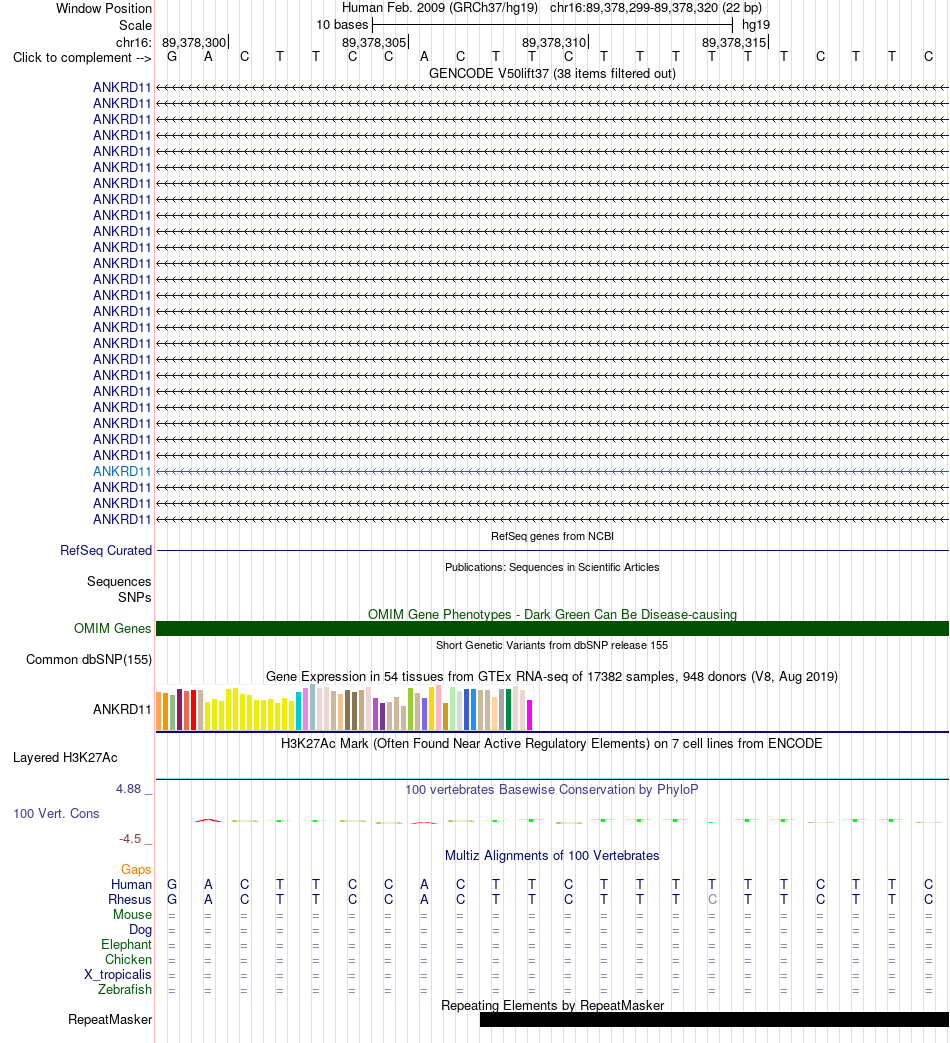Click the H3K27Ac Mark track title
The height and width of the screenshot is (1043, 950).
click(552, 744)
